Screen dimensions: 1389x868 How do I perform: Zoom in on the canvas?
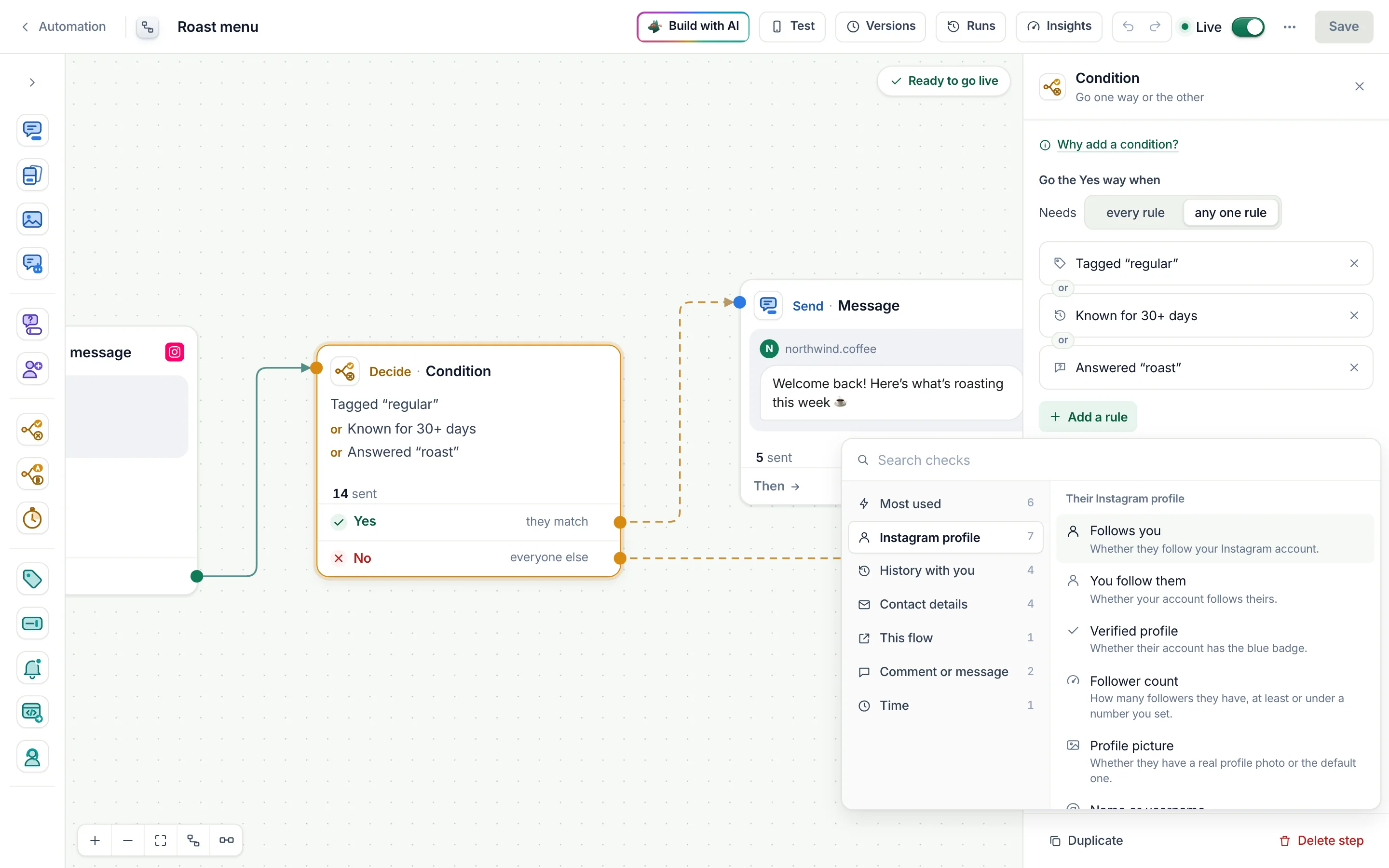click(x=95, y=841)
